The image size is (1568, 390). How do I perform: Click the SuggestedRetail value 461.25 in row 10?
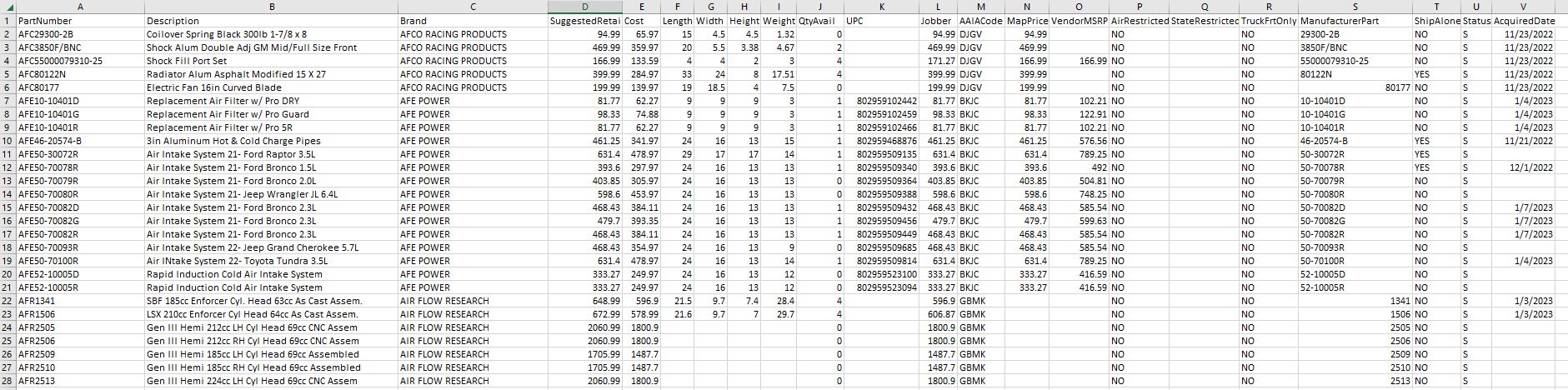pos(585,141)
